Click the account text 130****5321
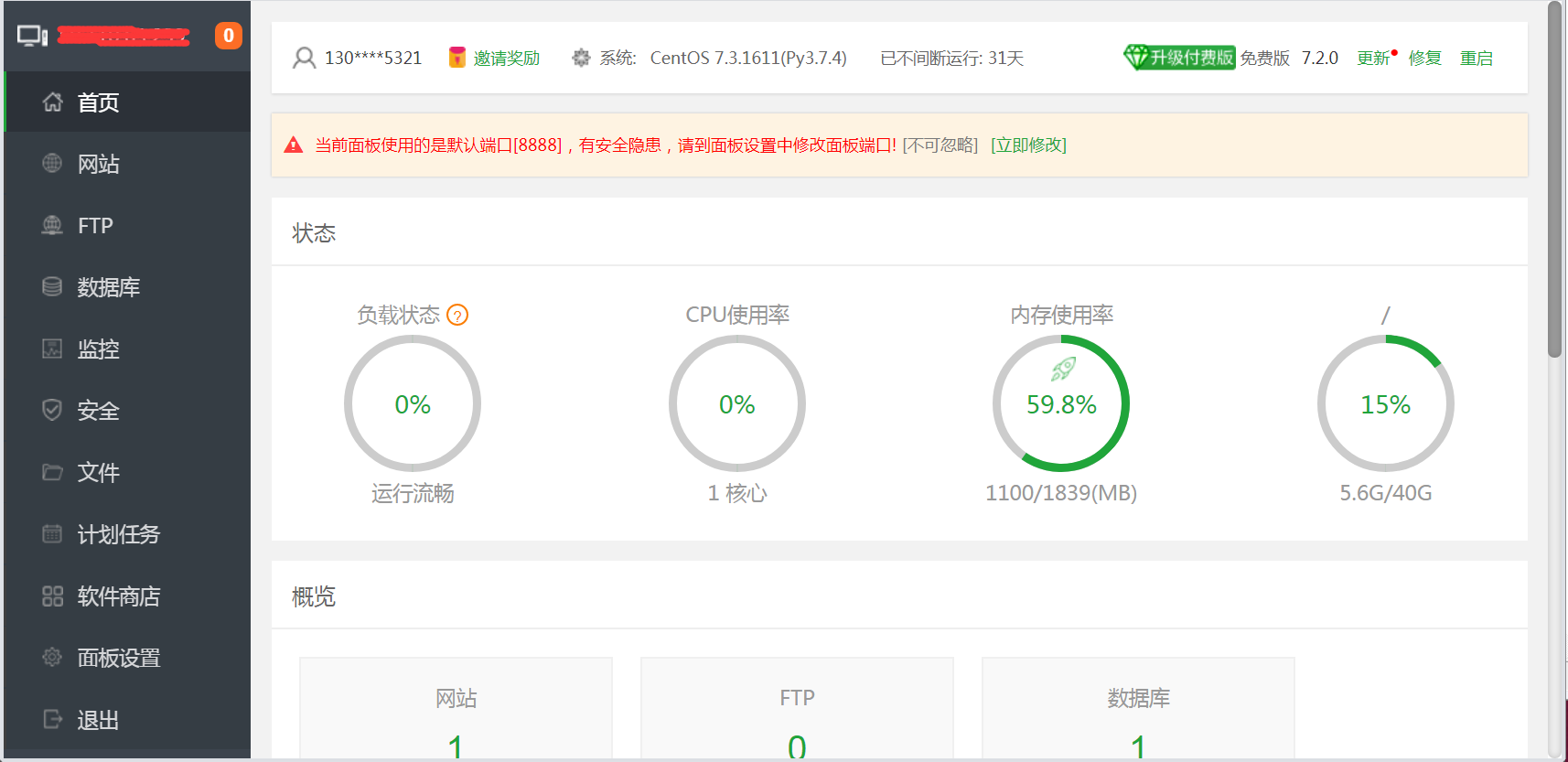The width and height of the screenshot is (1568, 762). tap(373, 58)
